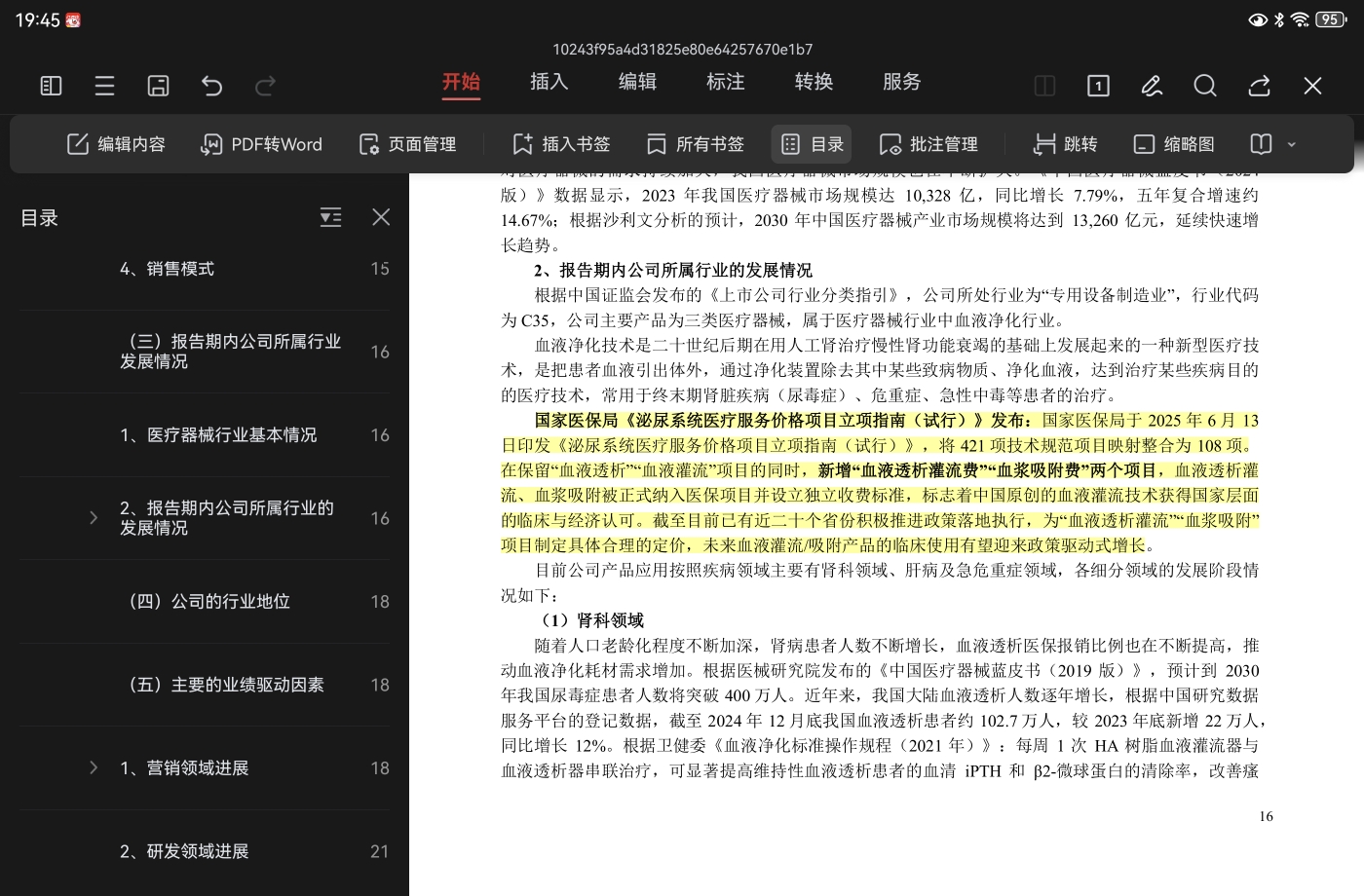Show 缩略图 thumbnails panel

1174,144
